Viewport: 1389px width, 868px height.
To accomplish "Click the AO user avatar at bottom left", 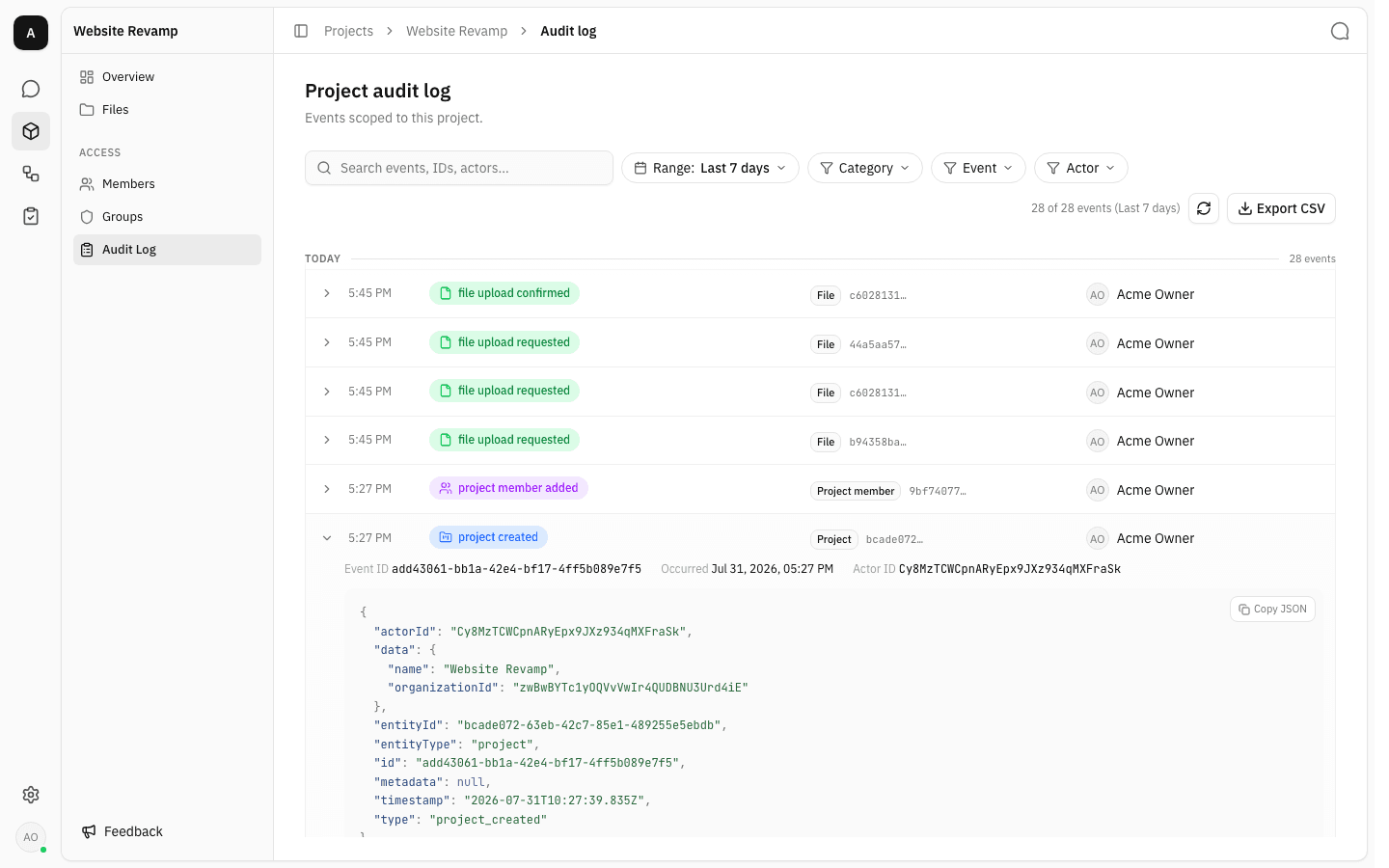I will click(31, 837).
